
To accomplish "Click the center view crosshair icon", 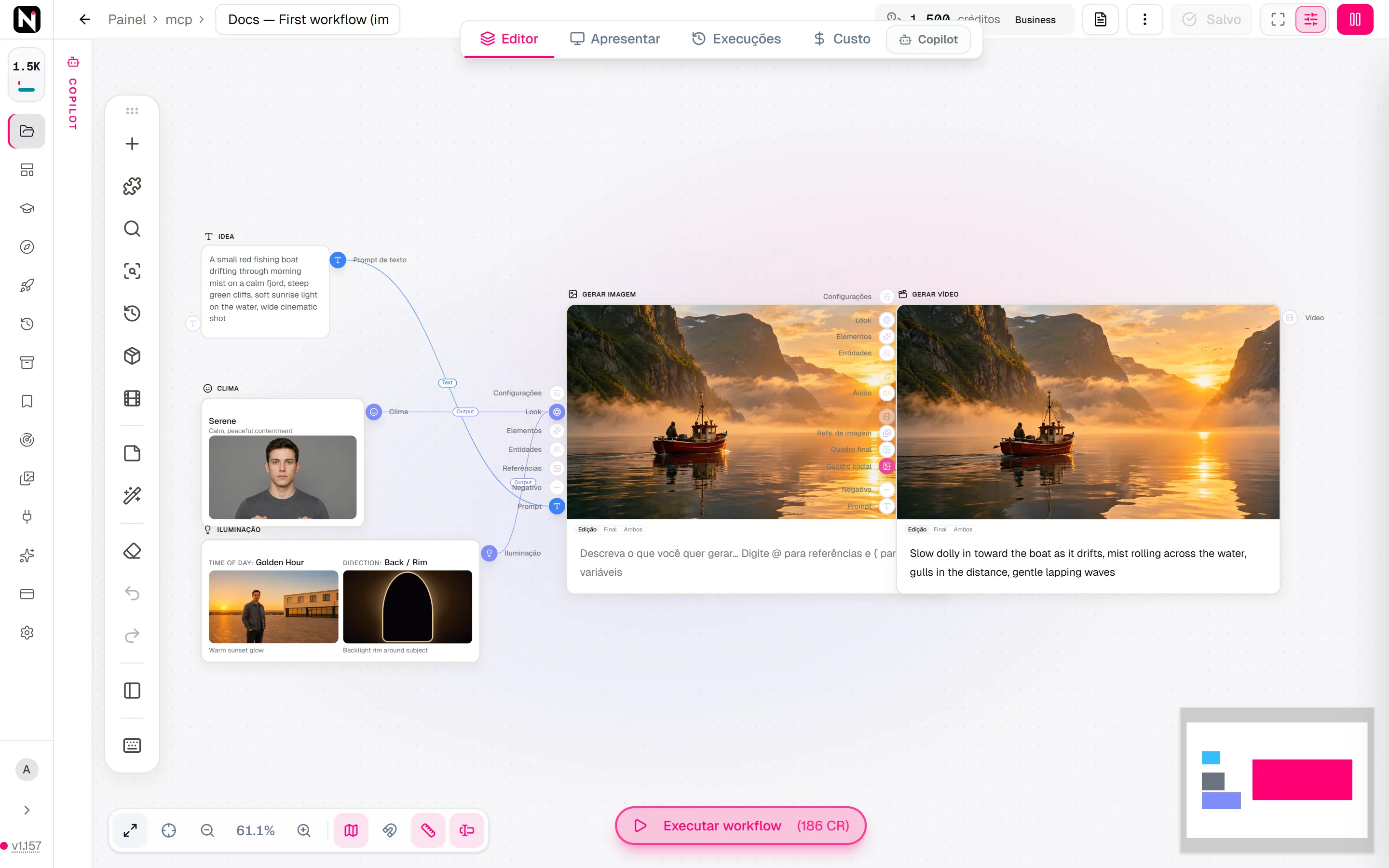I will coord(169,830).
